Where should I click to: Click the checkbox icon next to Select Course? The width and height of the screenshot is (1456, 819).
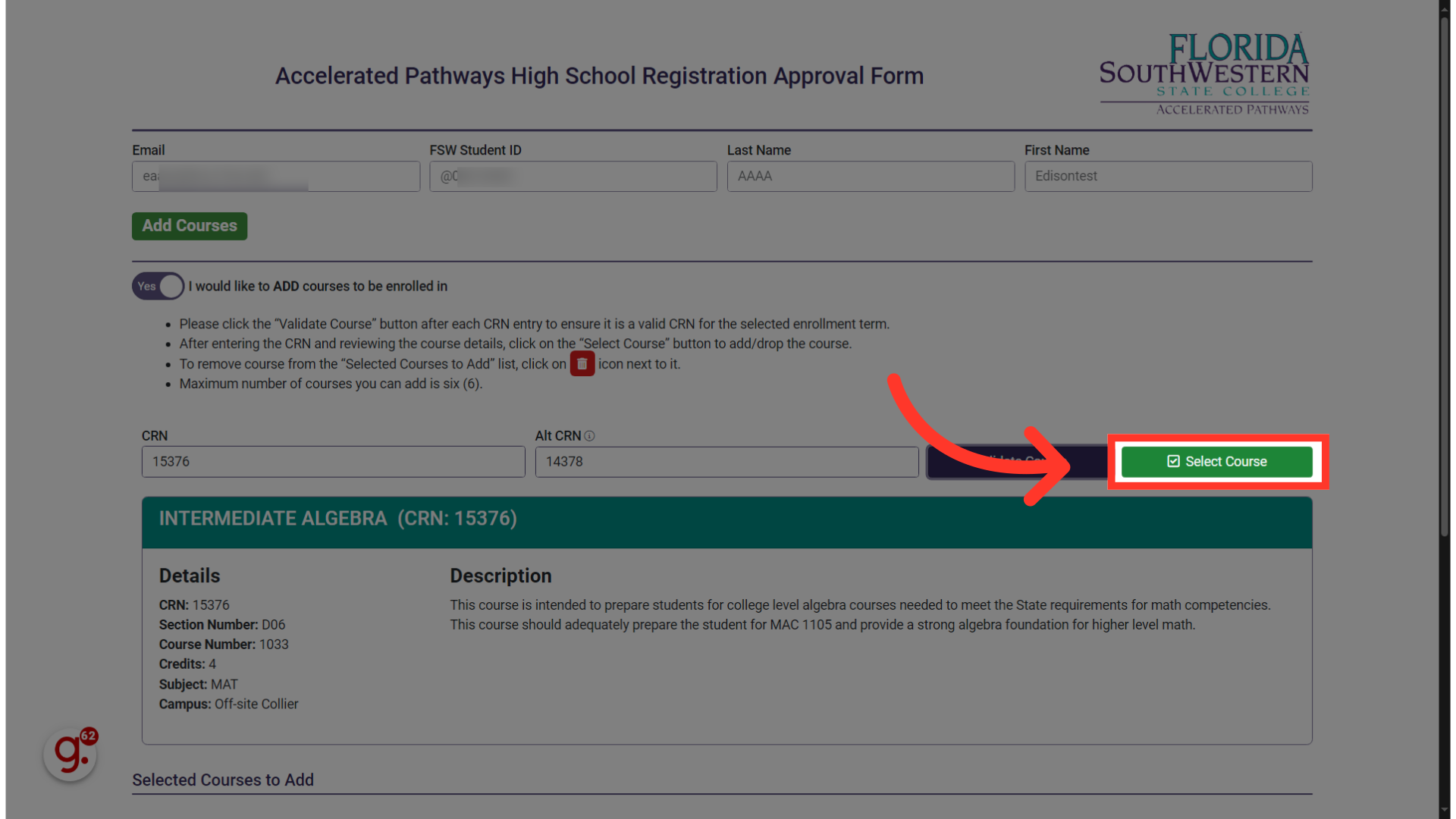pos(1173,462)
